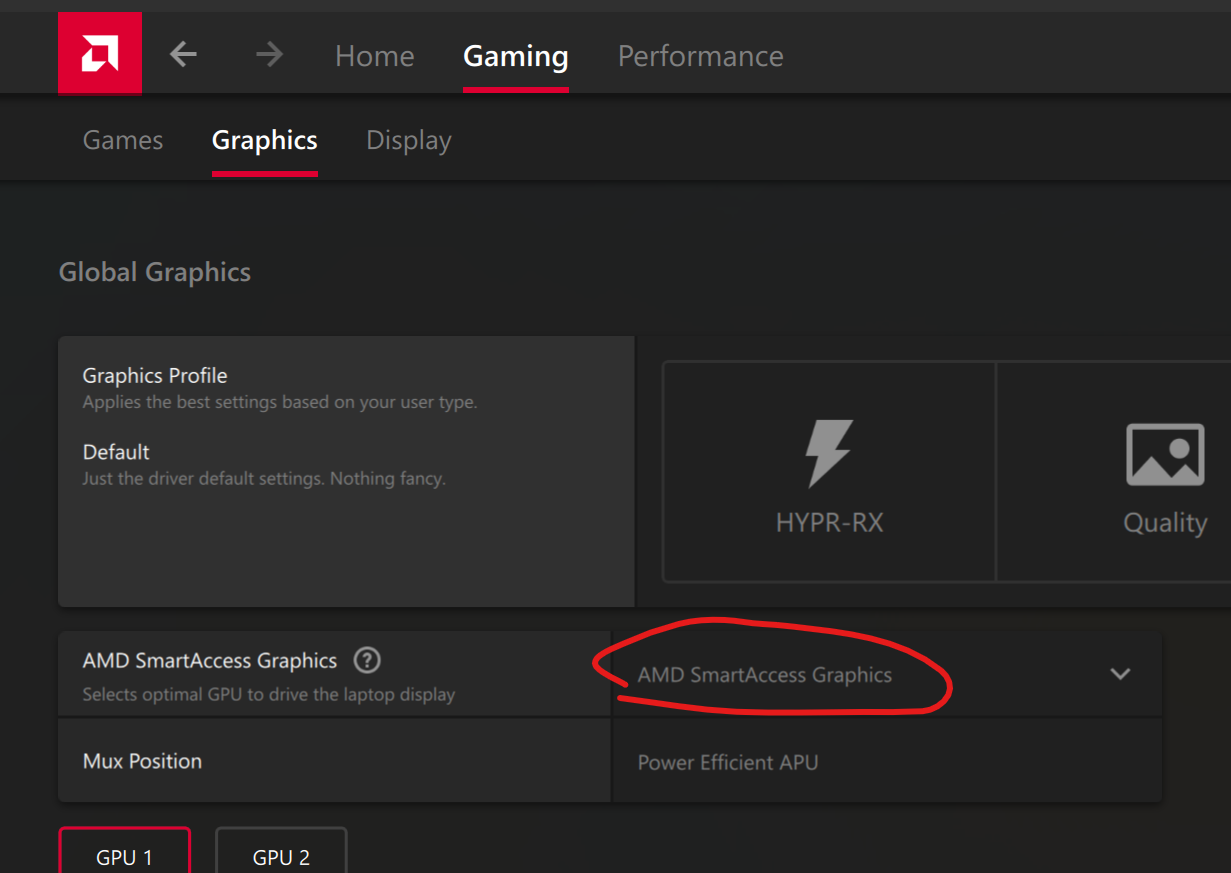Viewport: 1231px width, 873px height.
Task: Open the Home tab
Action: (x=375, y=56)
